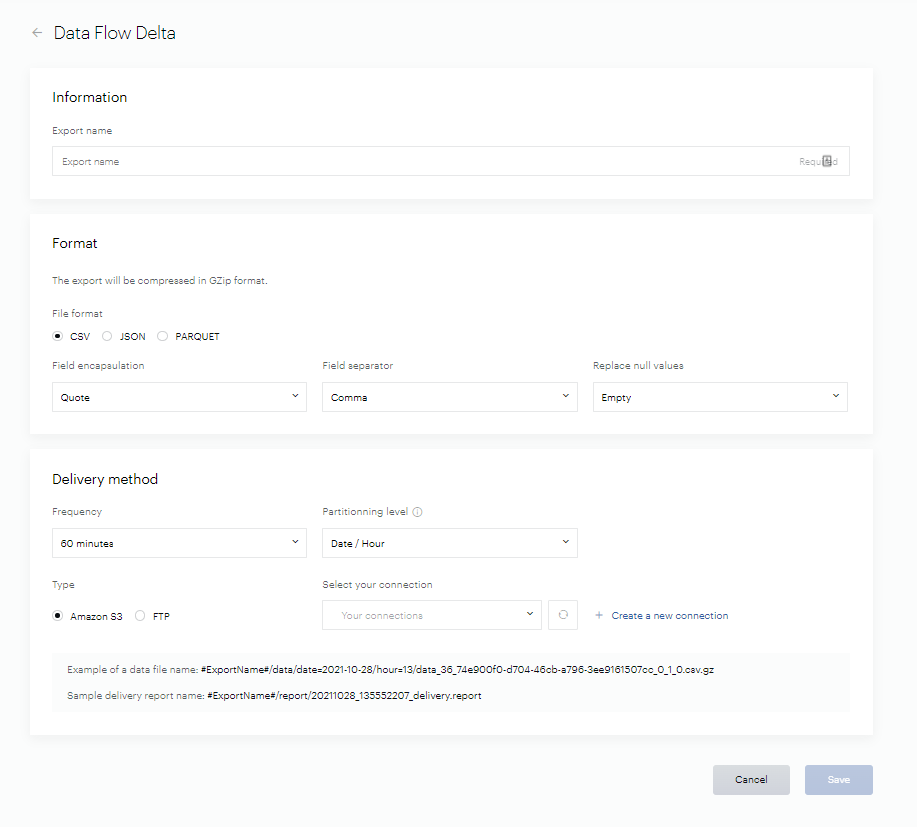Open the Frequency dropdown set to 60 minutes

pyautogui.click(x=179, y=543)
